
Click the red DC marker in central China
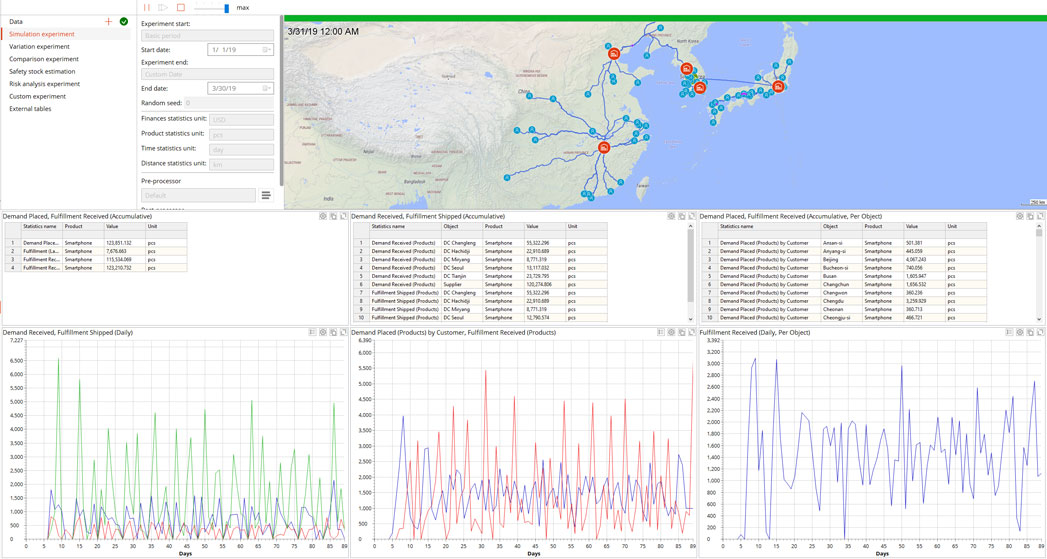click(604, 148)
